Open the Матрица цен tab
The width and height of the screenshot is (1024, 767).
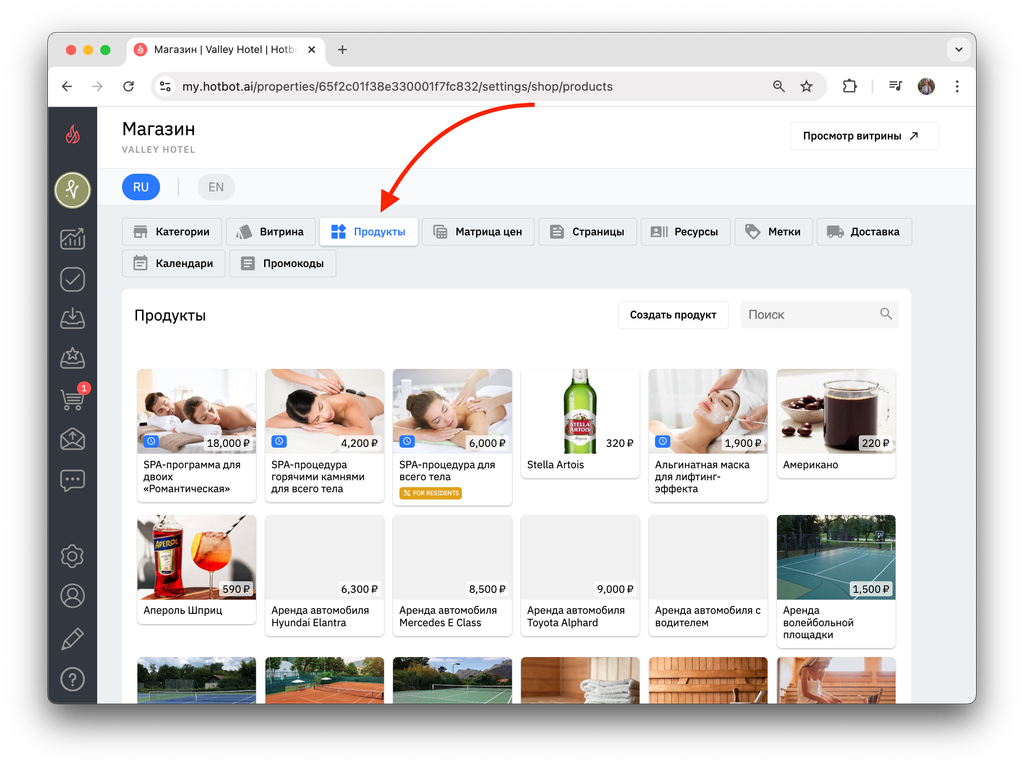pos(478,232)
